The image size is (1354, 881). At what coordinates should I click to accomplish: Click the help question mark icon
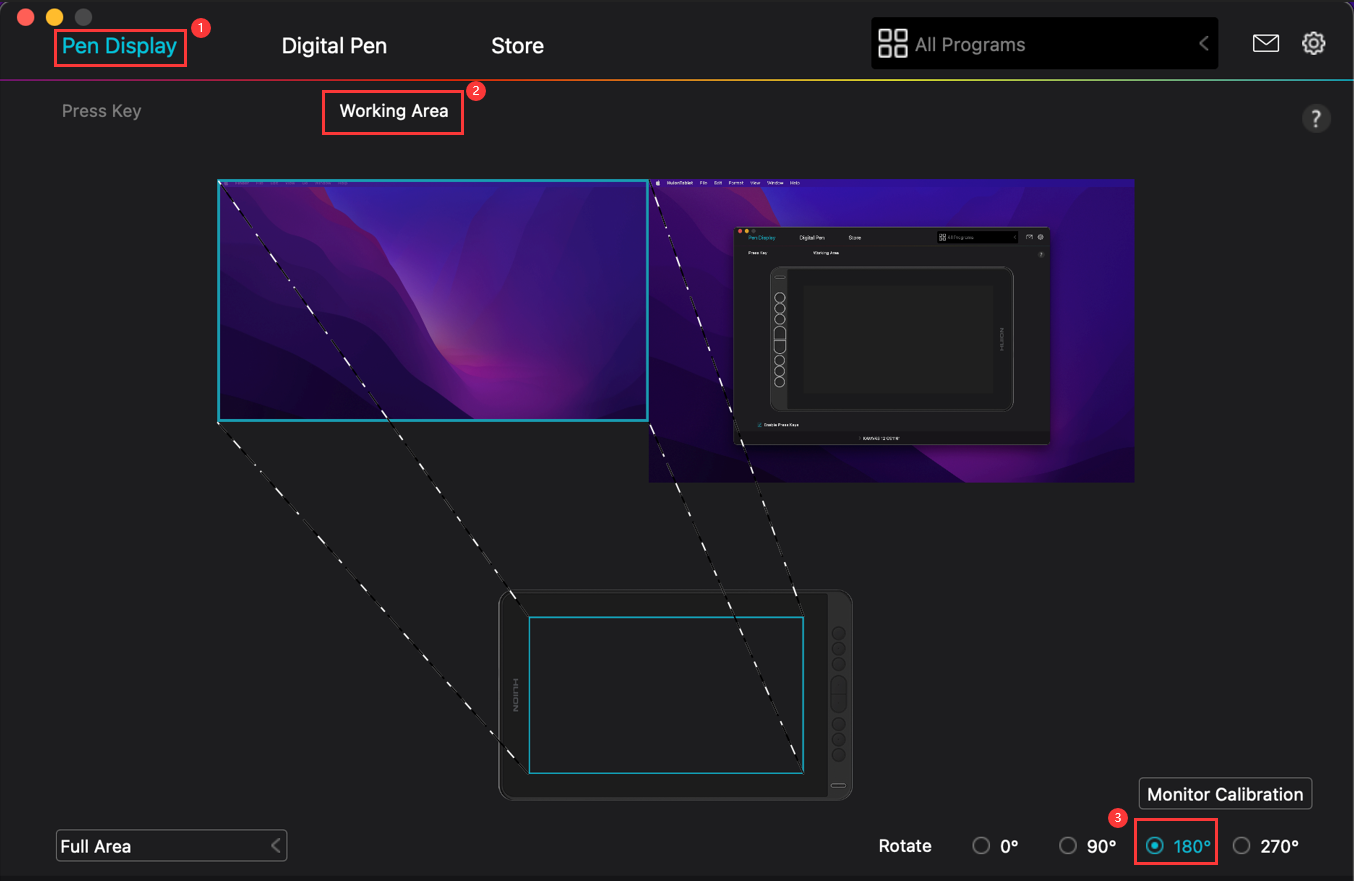pos(1317,118)
